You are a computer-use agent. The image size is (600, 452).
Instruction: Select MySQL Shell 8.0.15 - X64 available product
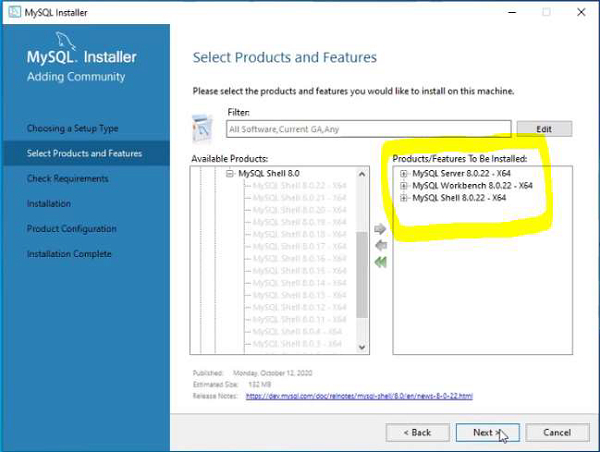[x=300, y=271]
